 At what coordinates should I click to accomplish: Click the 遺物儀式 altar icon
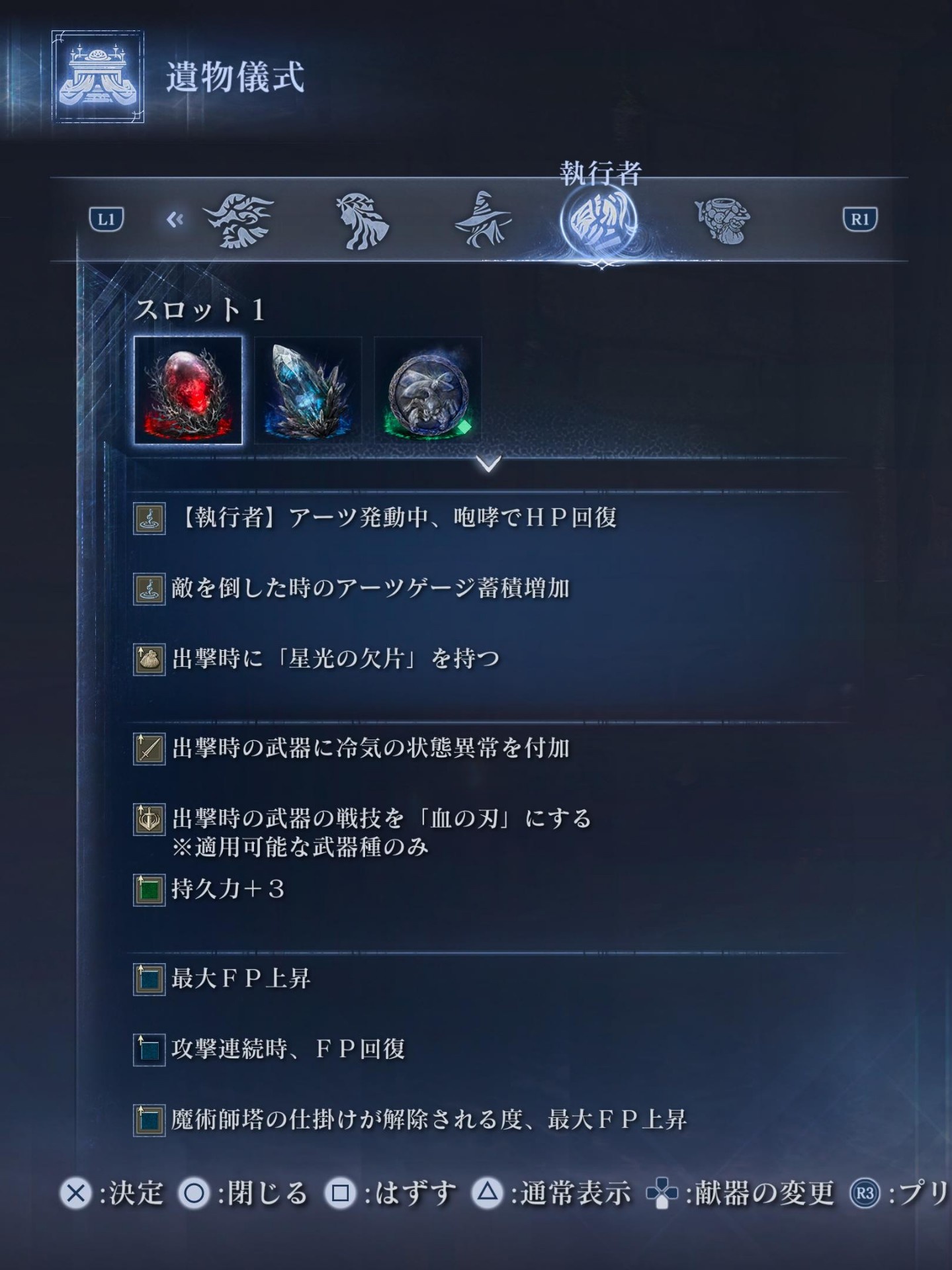tap(98, 76)
